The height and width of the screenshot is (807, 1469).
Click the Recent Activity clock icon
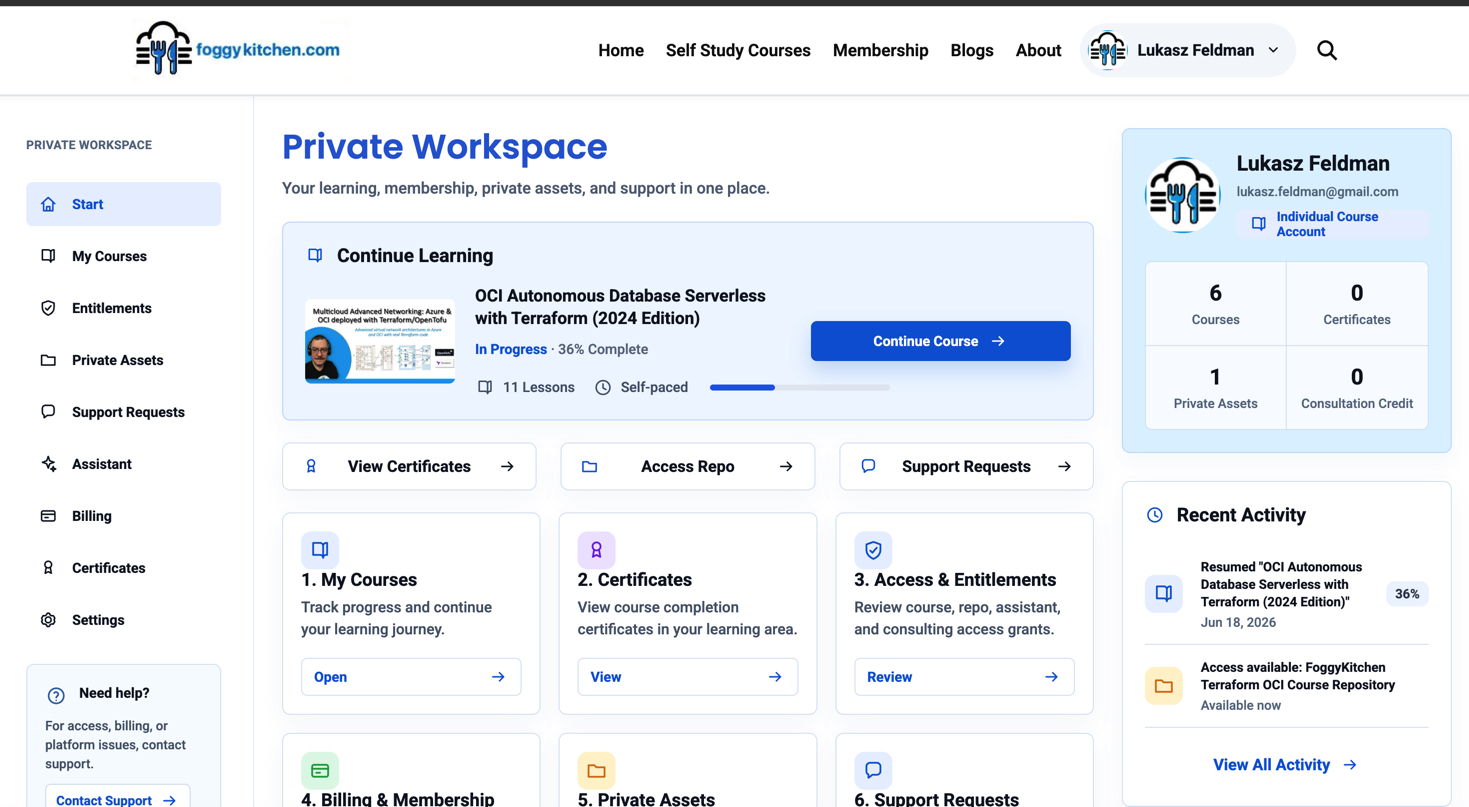tap(1155, 515)
